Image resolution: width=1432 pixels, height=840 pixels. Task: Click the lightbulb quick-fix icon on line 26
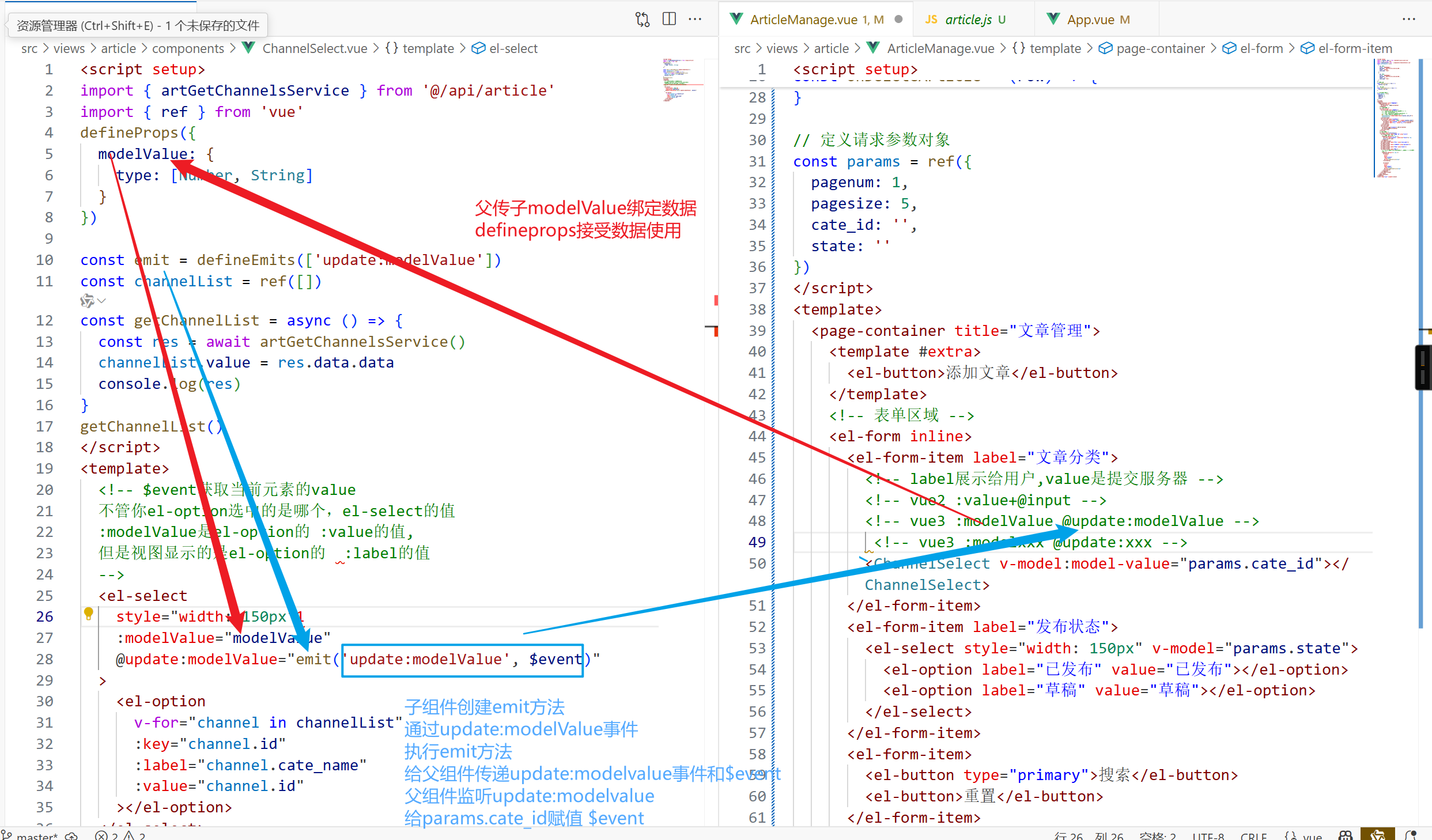click(x=88, y=614)
